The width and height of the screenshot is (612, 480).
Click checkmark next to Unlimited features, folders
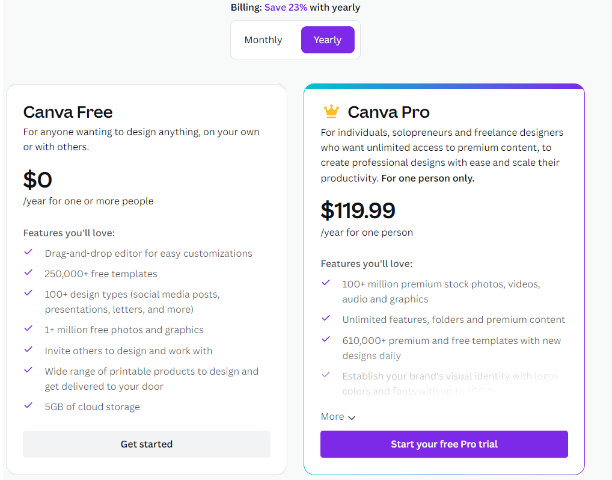point(326,318)
